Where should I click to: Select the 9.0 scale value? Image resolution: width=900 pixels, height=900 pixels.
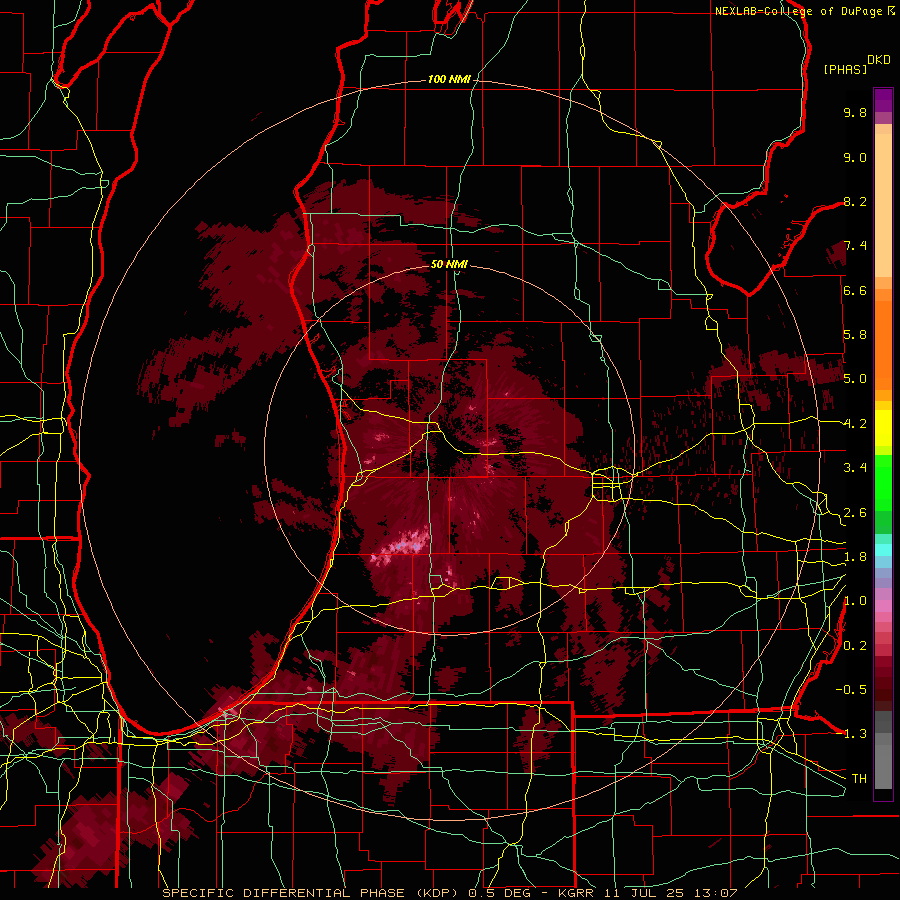[855, 157]
